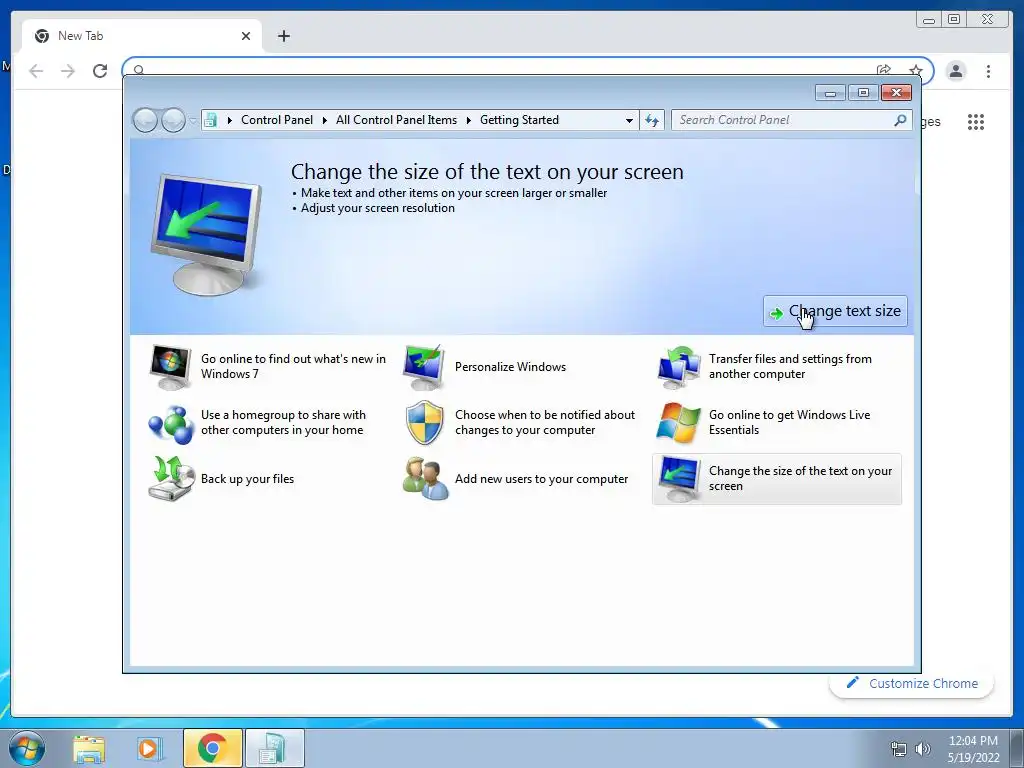Open Windows Explorer from the taskbar

tap(89, 749)
